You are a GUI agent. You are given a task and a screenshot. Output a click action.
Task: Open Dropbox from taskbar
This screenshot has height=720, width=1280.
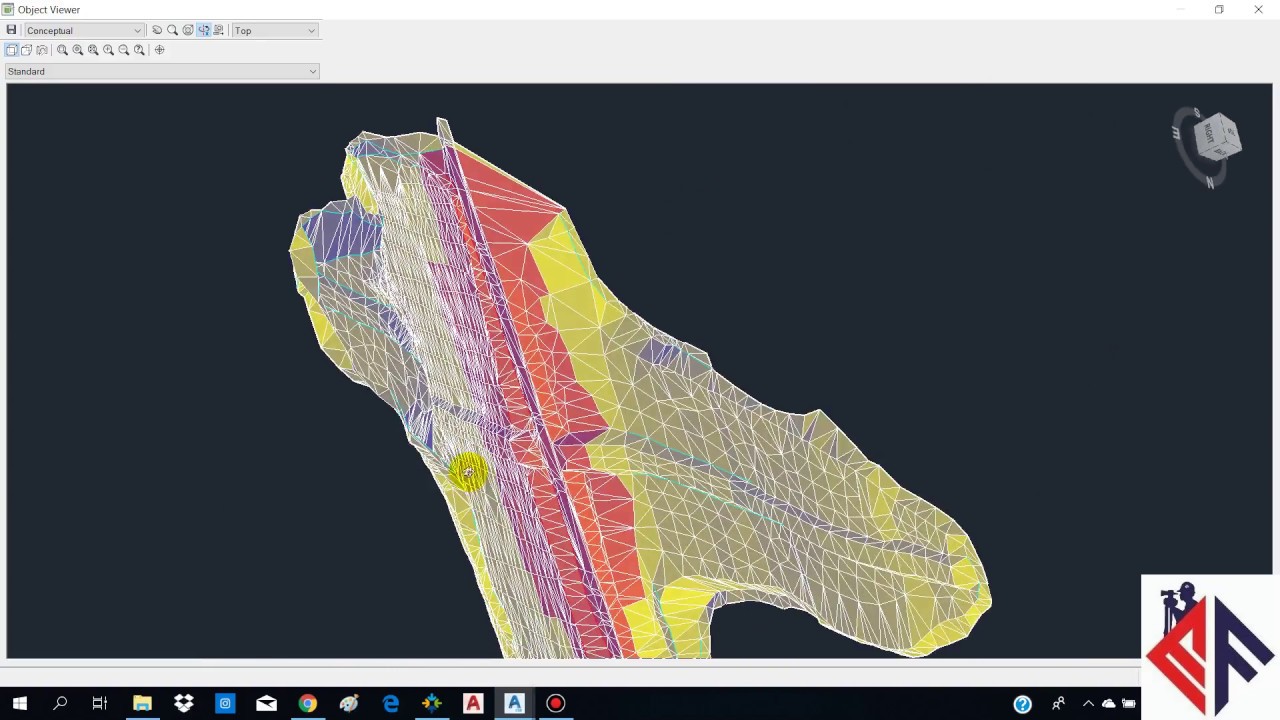point(183,703)
